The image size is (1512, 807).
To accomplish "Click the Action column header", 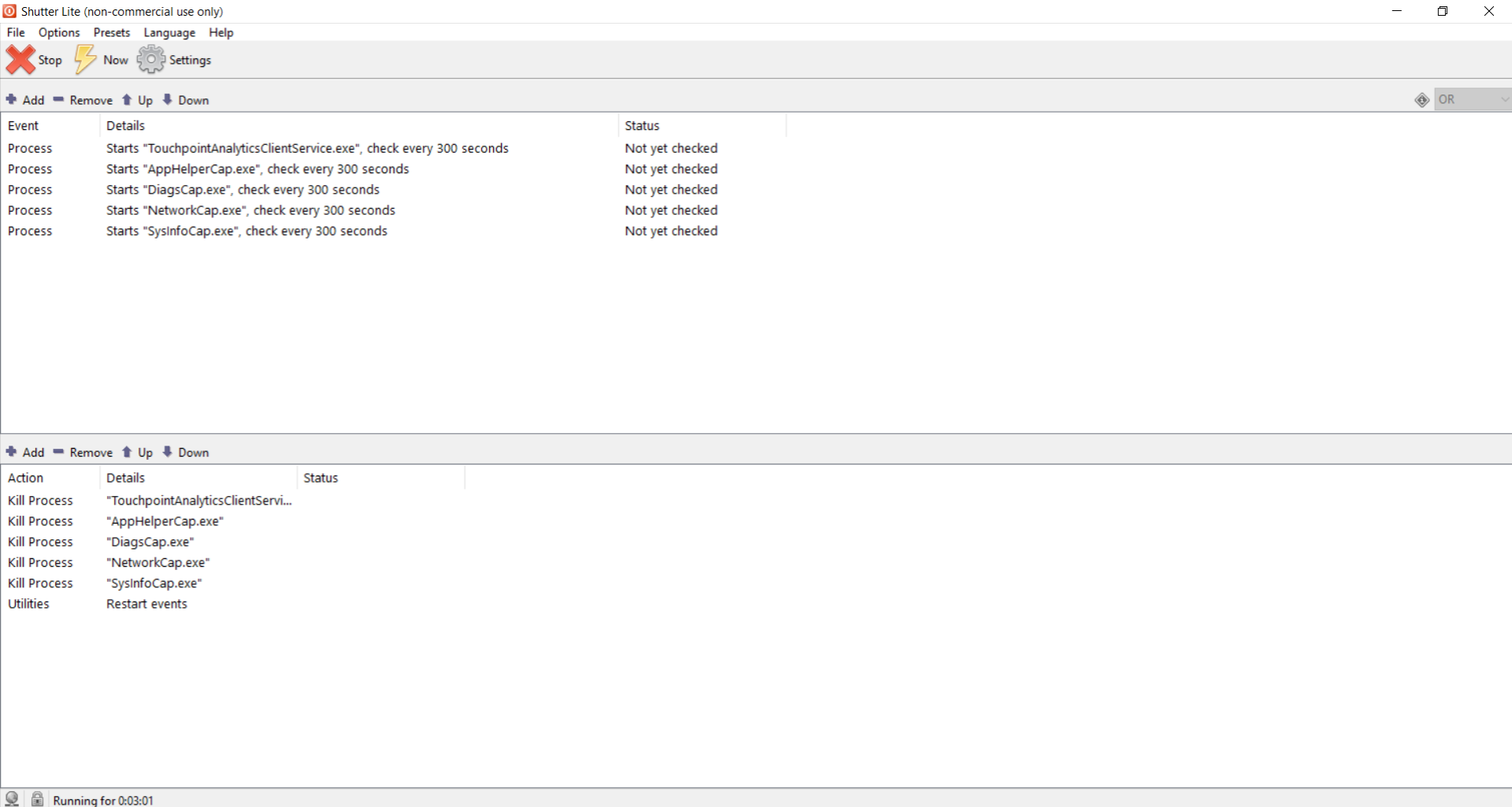I will coord(50,478).
